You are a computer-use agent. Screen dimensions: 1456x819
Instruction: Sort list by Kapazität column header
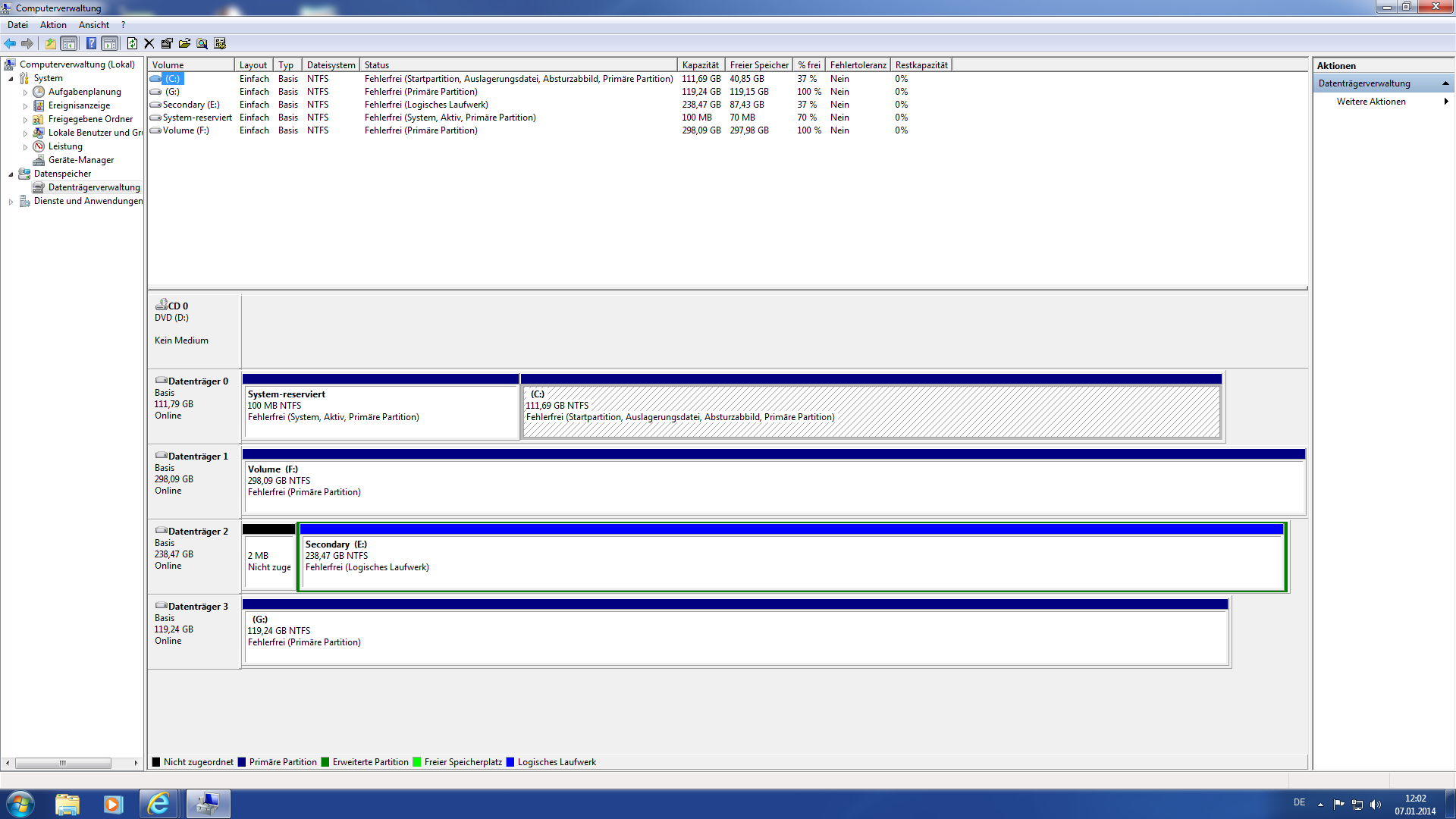click(x=700, y=65)
